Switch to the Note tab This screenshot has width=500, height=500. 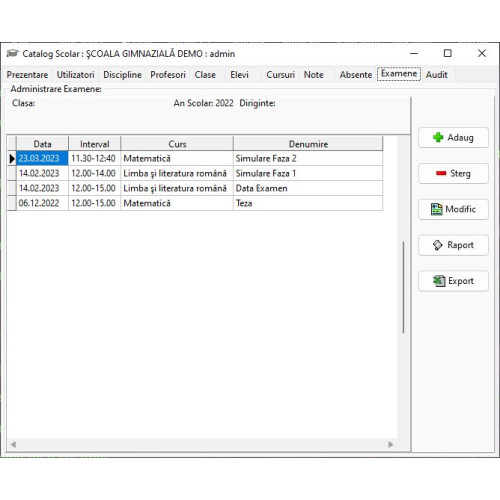[x=313, y=75]
